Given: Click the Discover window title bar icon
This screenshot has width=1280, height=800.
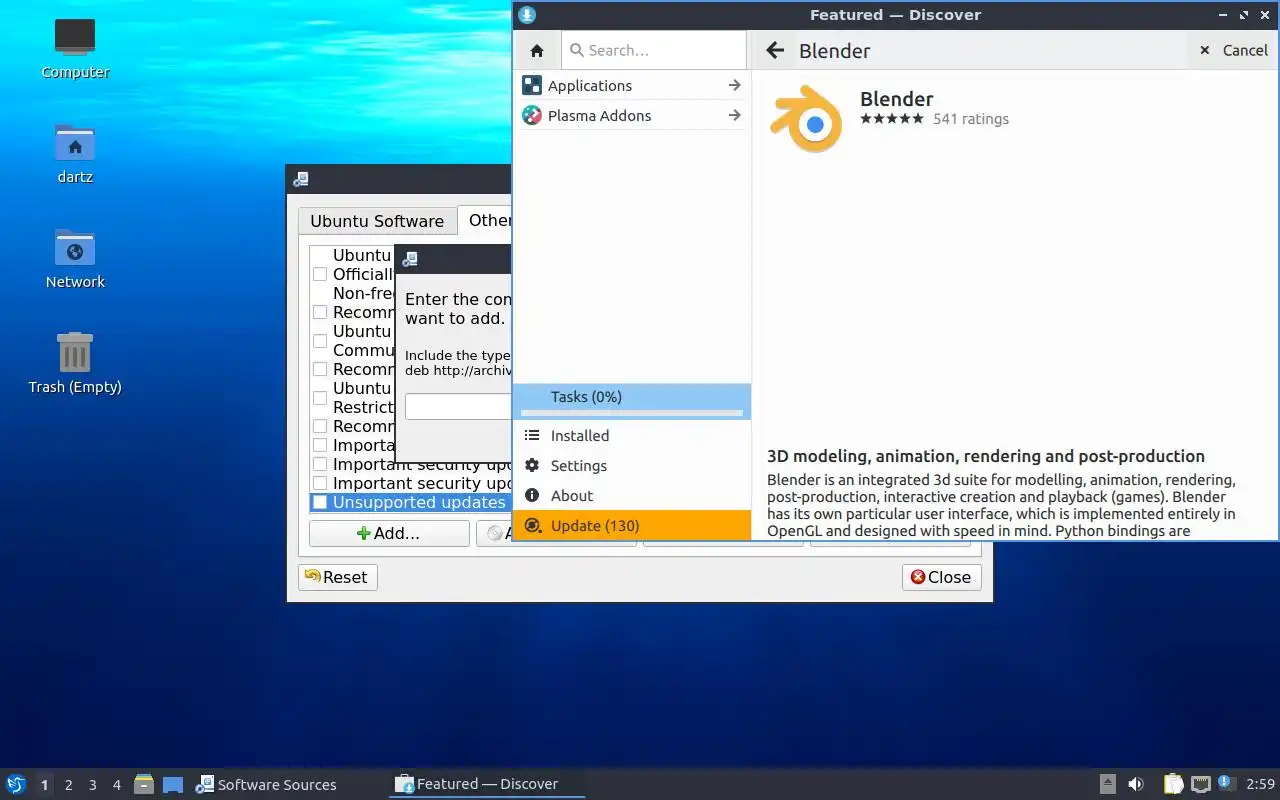Looking at the screenshot, I should point(527,15).
